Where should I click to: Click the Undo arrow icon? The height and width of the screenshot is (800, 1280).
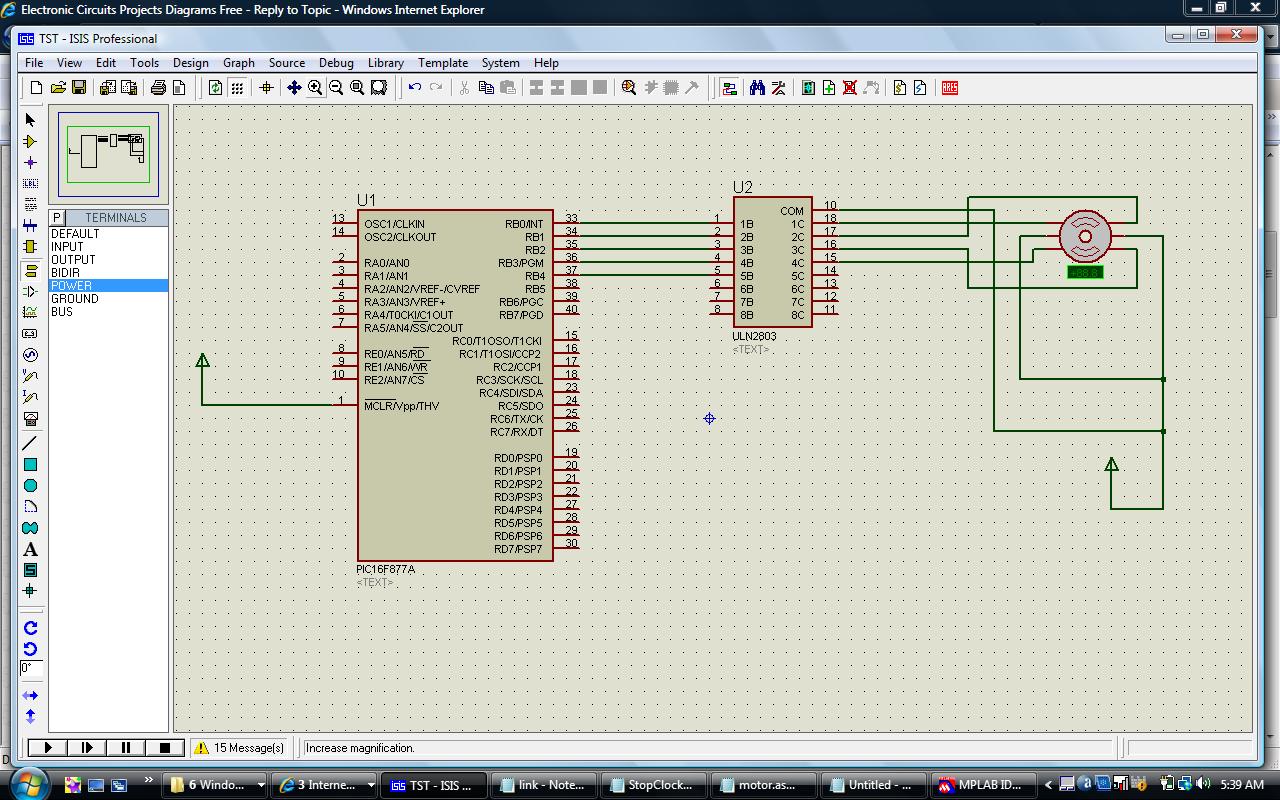pos(415,88)
